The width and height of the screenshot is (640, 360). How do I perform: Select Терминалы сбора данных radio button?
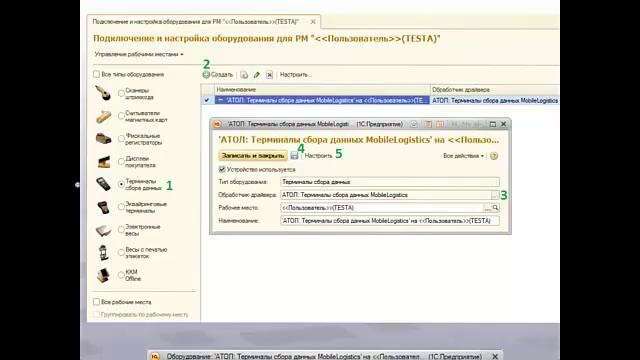[x=121, y=184]
